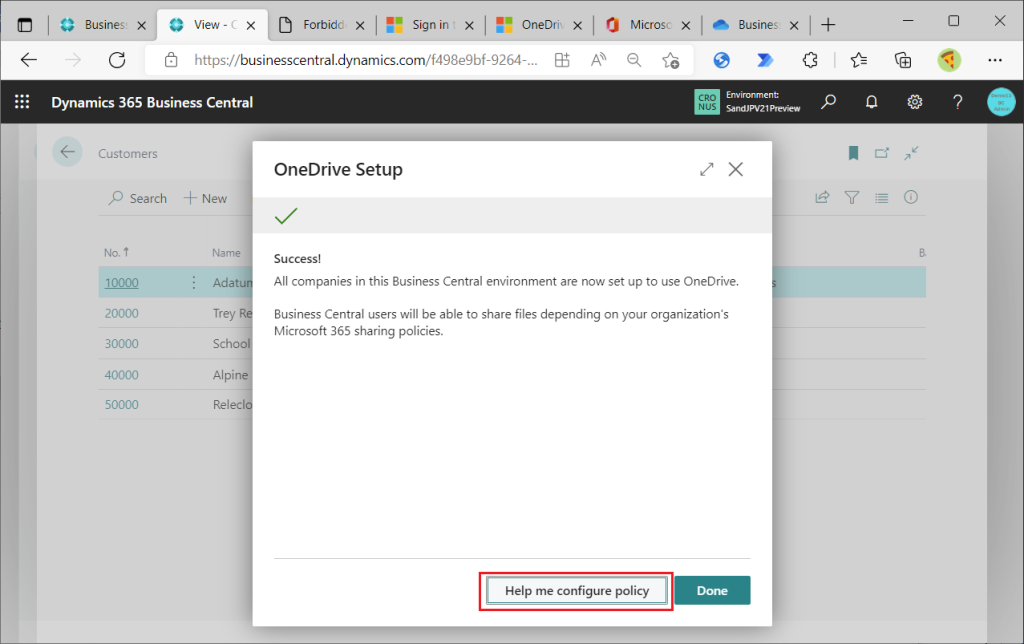Viewport: 1024px width, 644px height.
Task: Collapse the Customers page view
Action: point(911,153)
